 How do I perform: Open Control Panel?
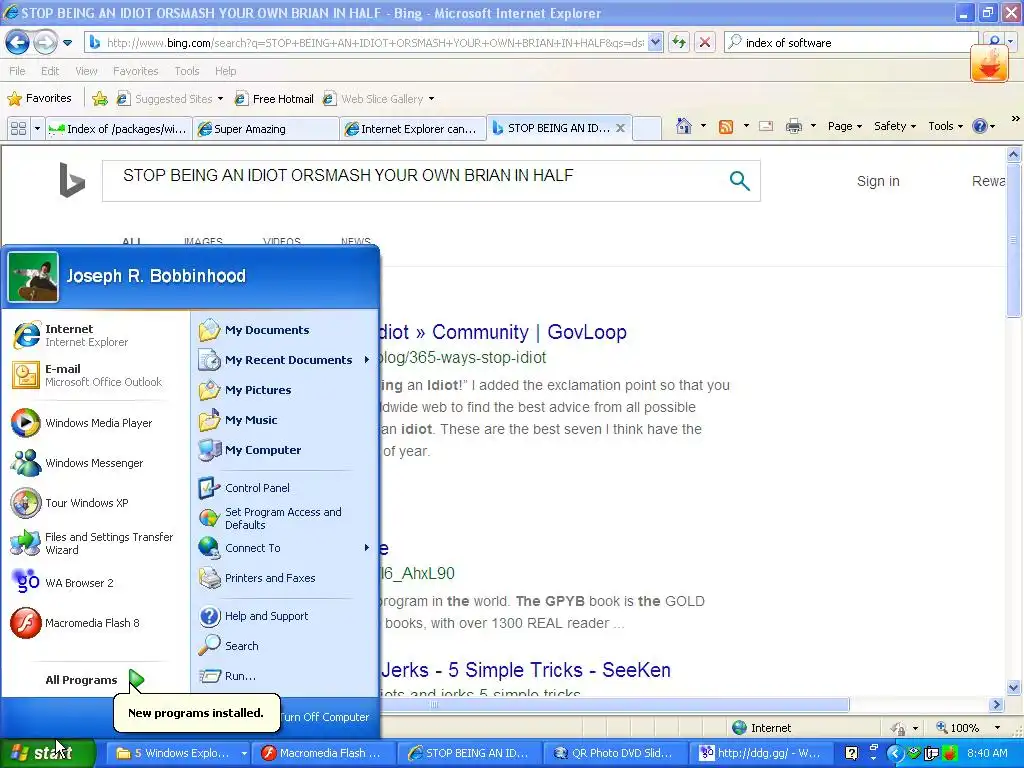[x=284, y=488]
